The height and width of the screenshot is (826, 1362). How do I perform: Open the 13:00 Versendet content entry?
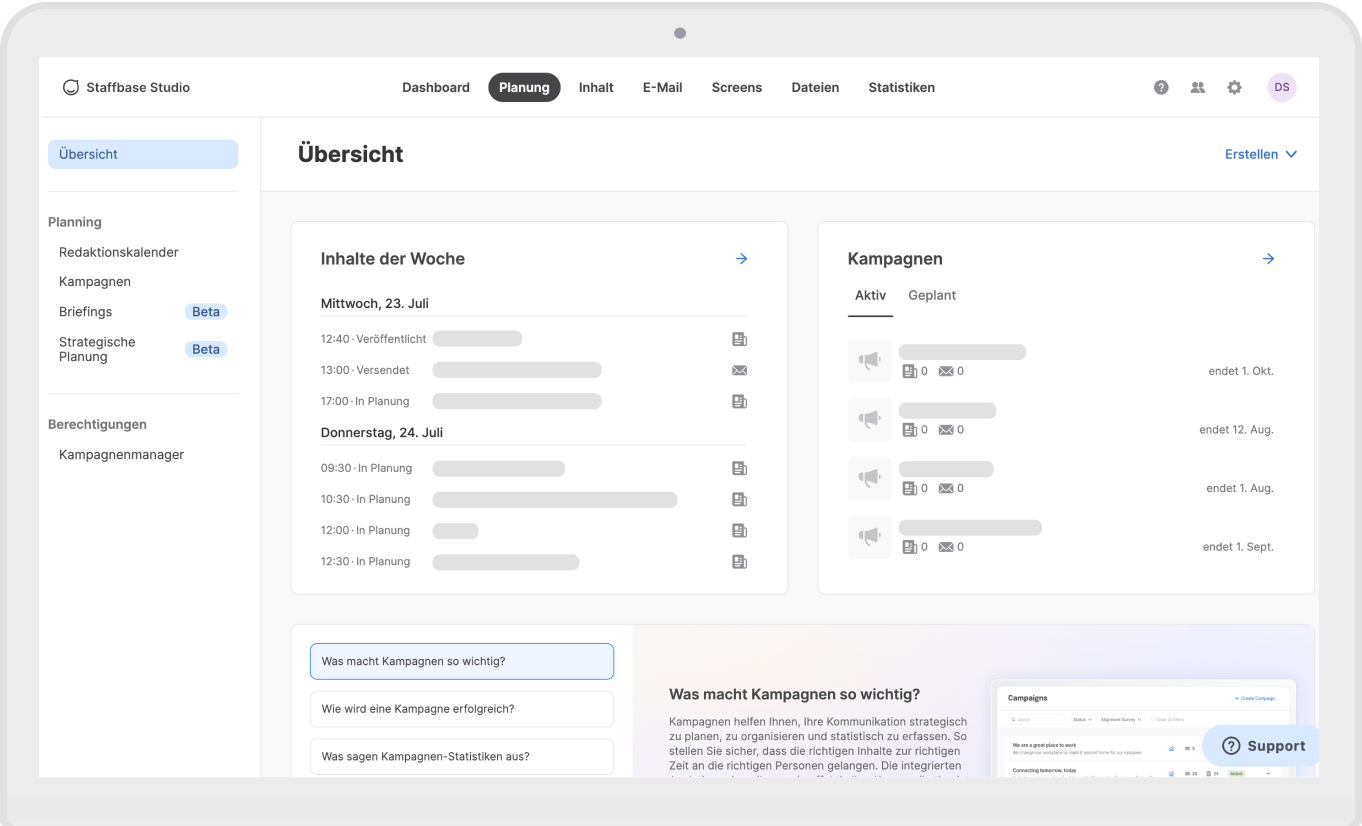coord(534,370)
